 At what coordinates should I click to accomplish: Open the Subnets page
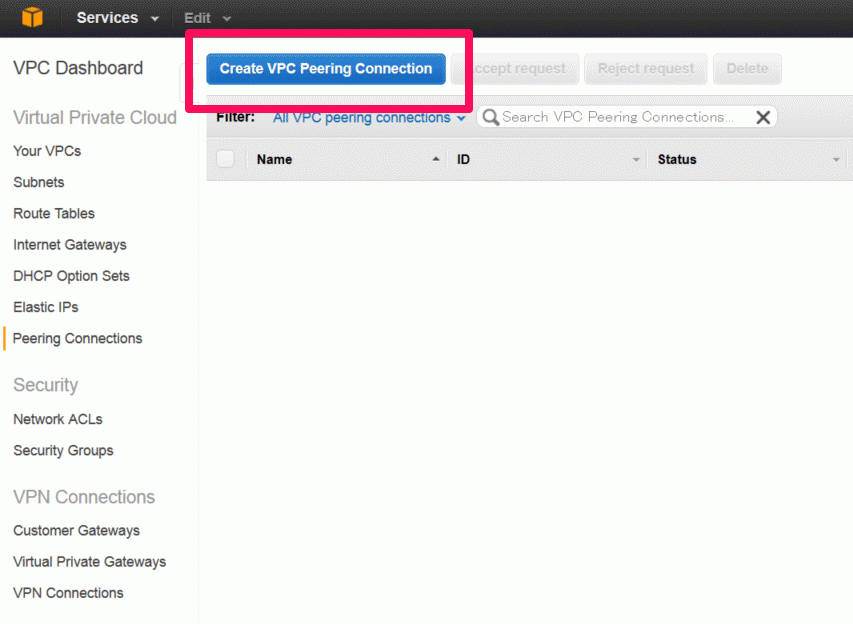pos(39,182)
